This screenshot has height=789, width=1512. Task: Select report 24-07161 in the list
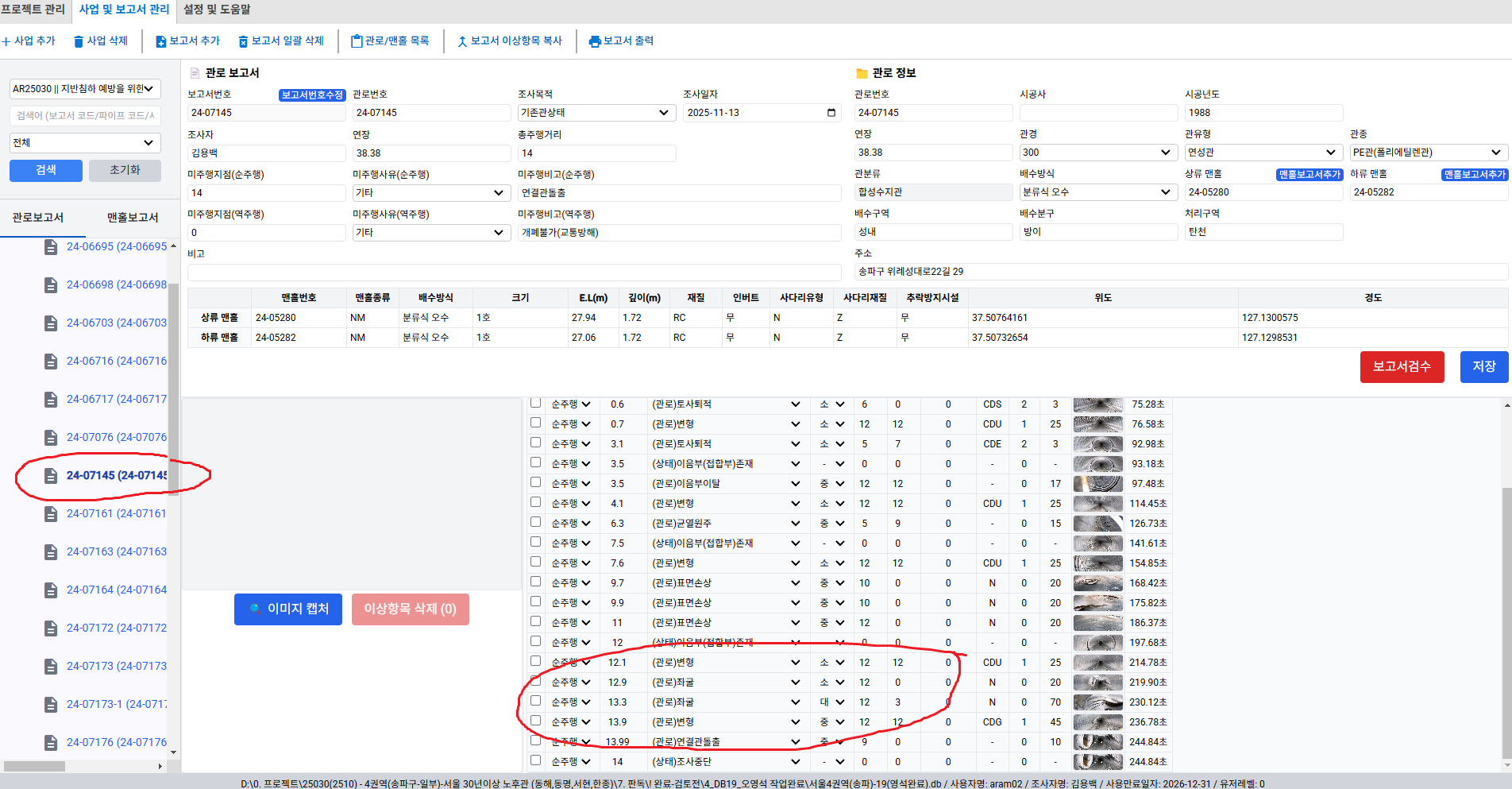(116, 513)
